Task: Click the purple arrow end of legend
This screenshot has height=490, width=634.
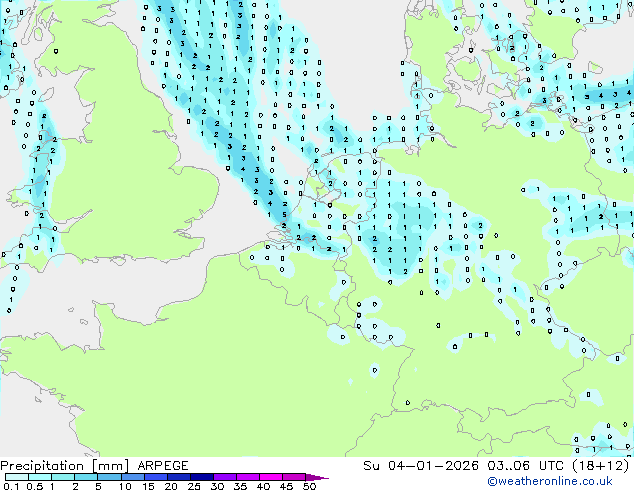Action: click(x=317, y=478)
